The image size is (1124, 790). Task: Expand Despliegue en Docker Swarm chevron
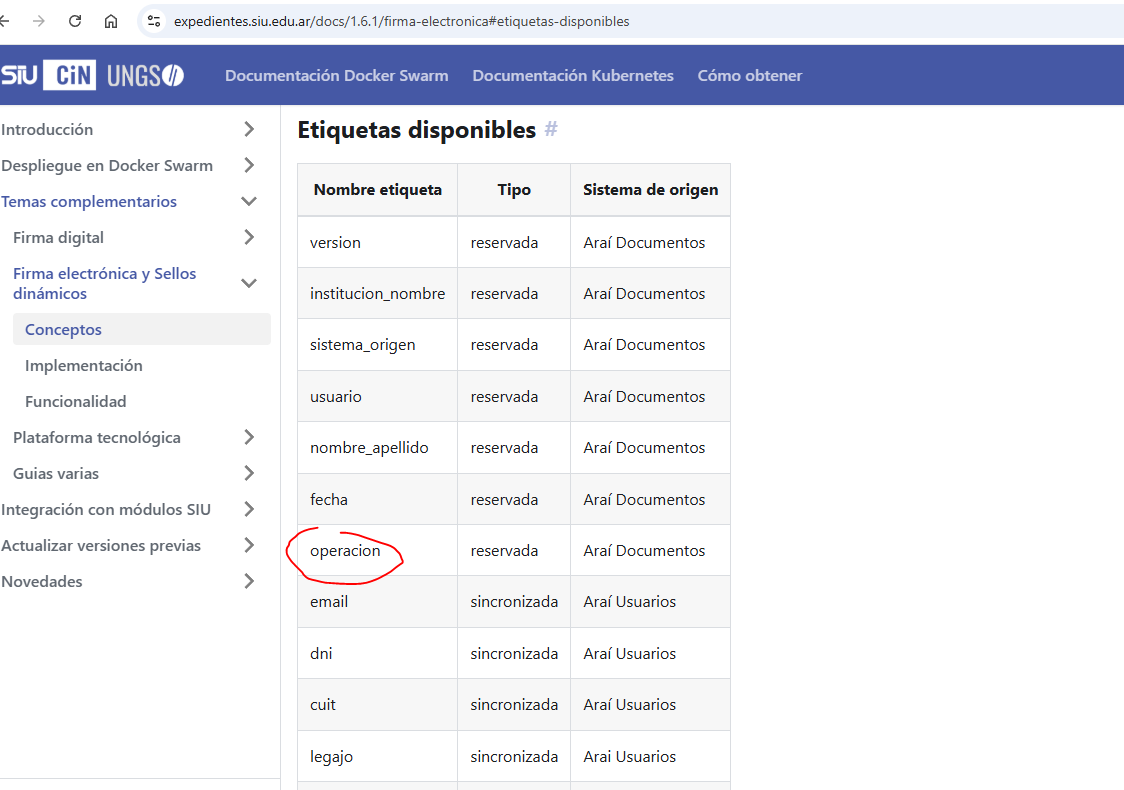pos(249,165)
